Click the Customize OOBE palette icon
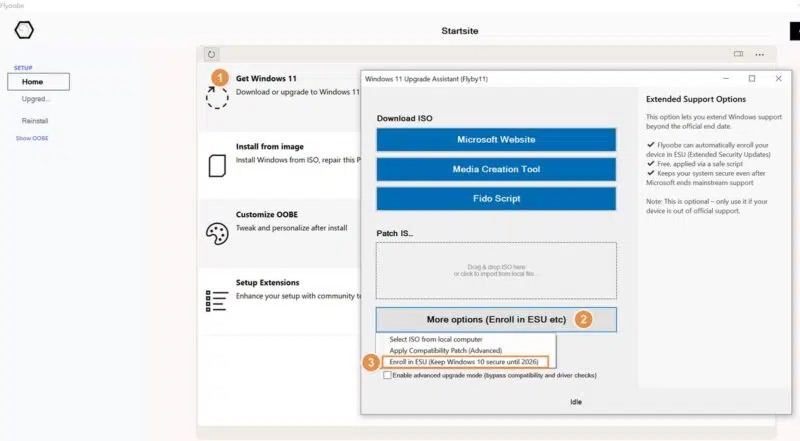 (217, 234)
